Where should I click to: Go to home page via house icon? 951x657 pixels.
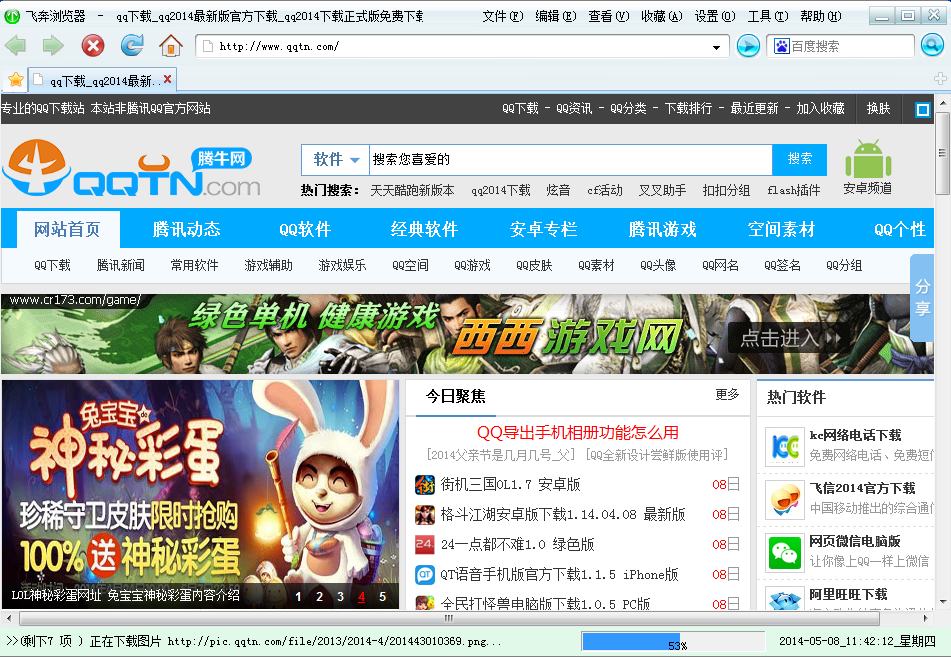pyautogui.click(x=170, y=45)
